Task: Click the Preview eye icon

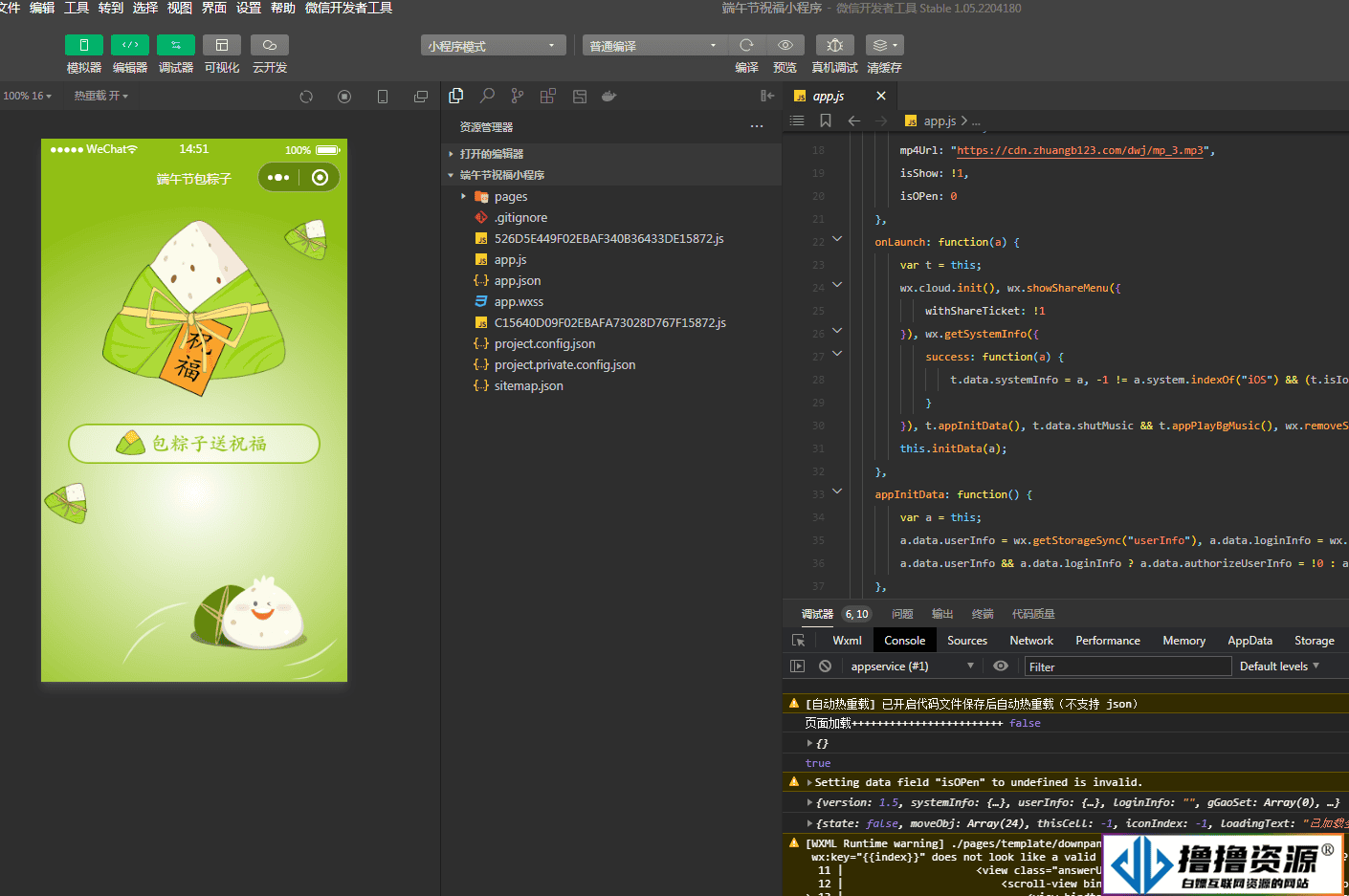Action: 785,45
